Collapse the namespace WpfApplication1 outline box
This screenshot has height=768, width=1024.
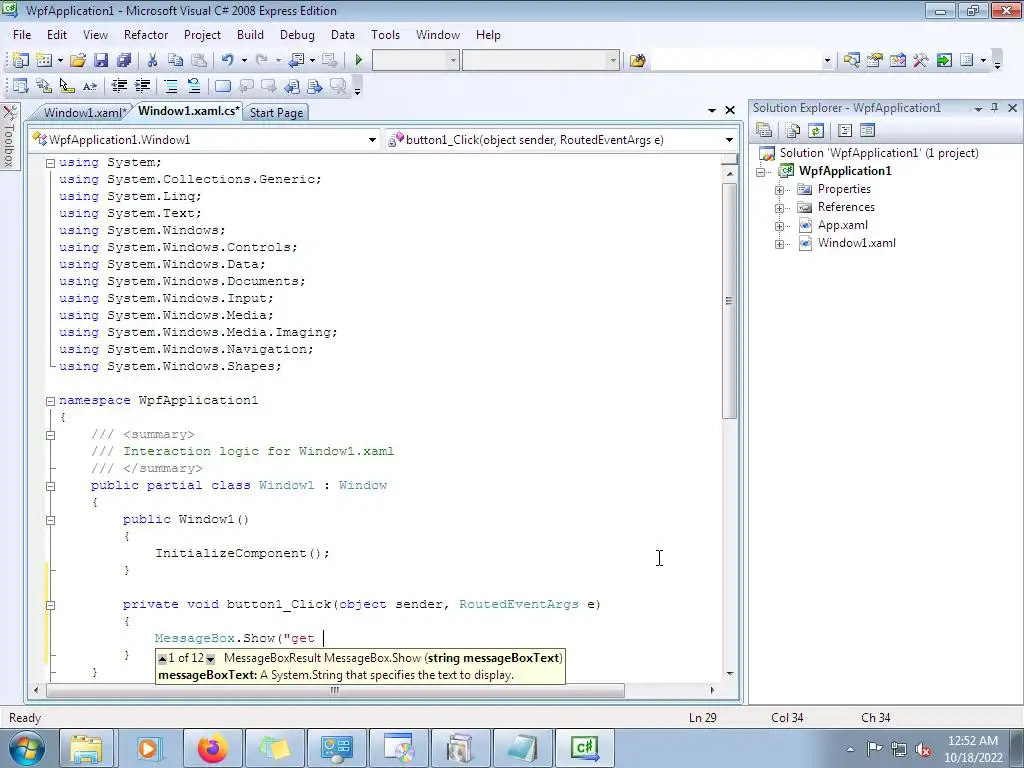pos(50,401)
